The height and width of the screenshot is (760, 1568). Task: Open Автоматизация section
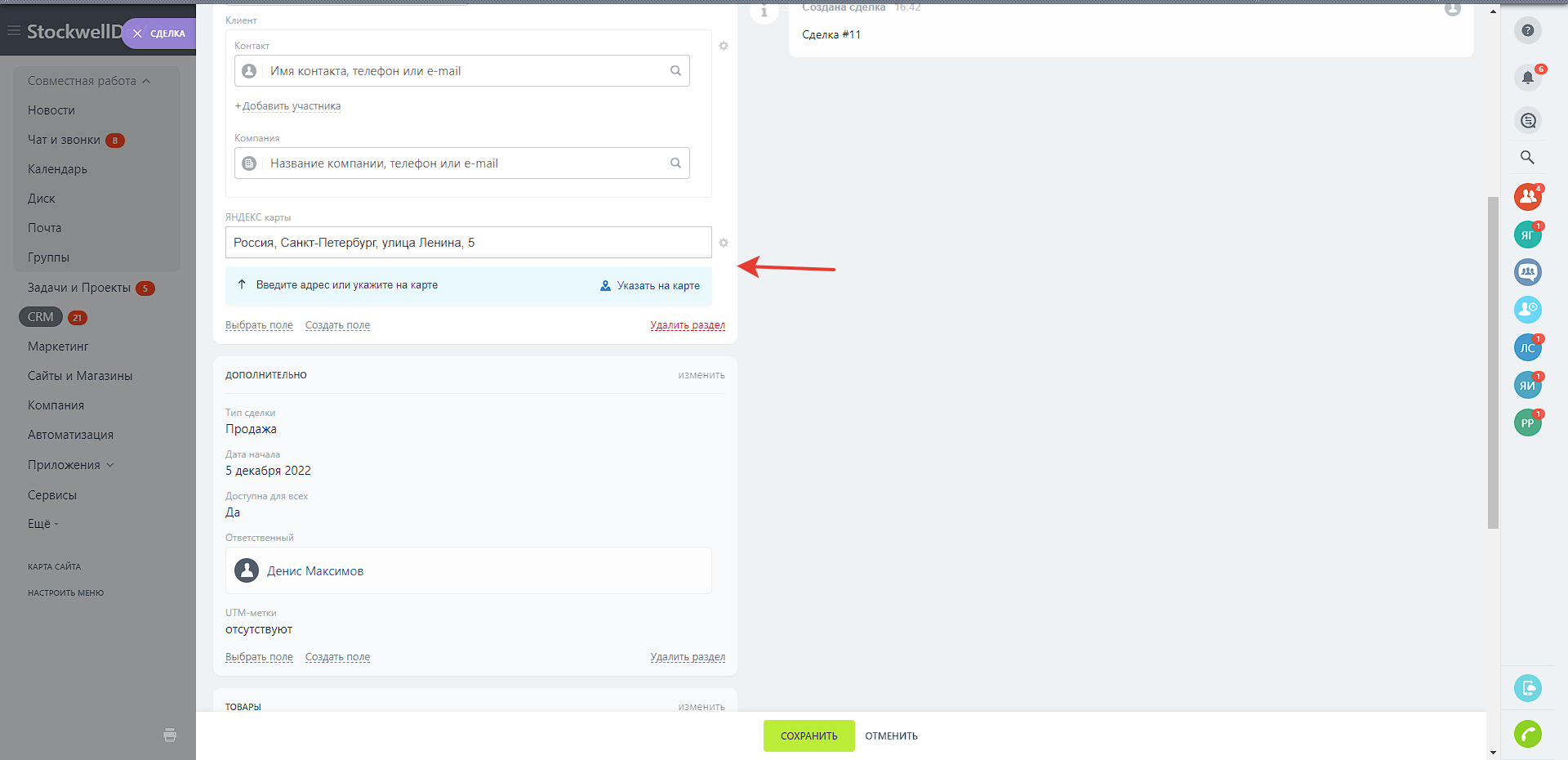coord(70,435)
